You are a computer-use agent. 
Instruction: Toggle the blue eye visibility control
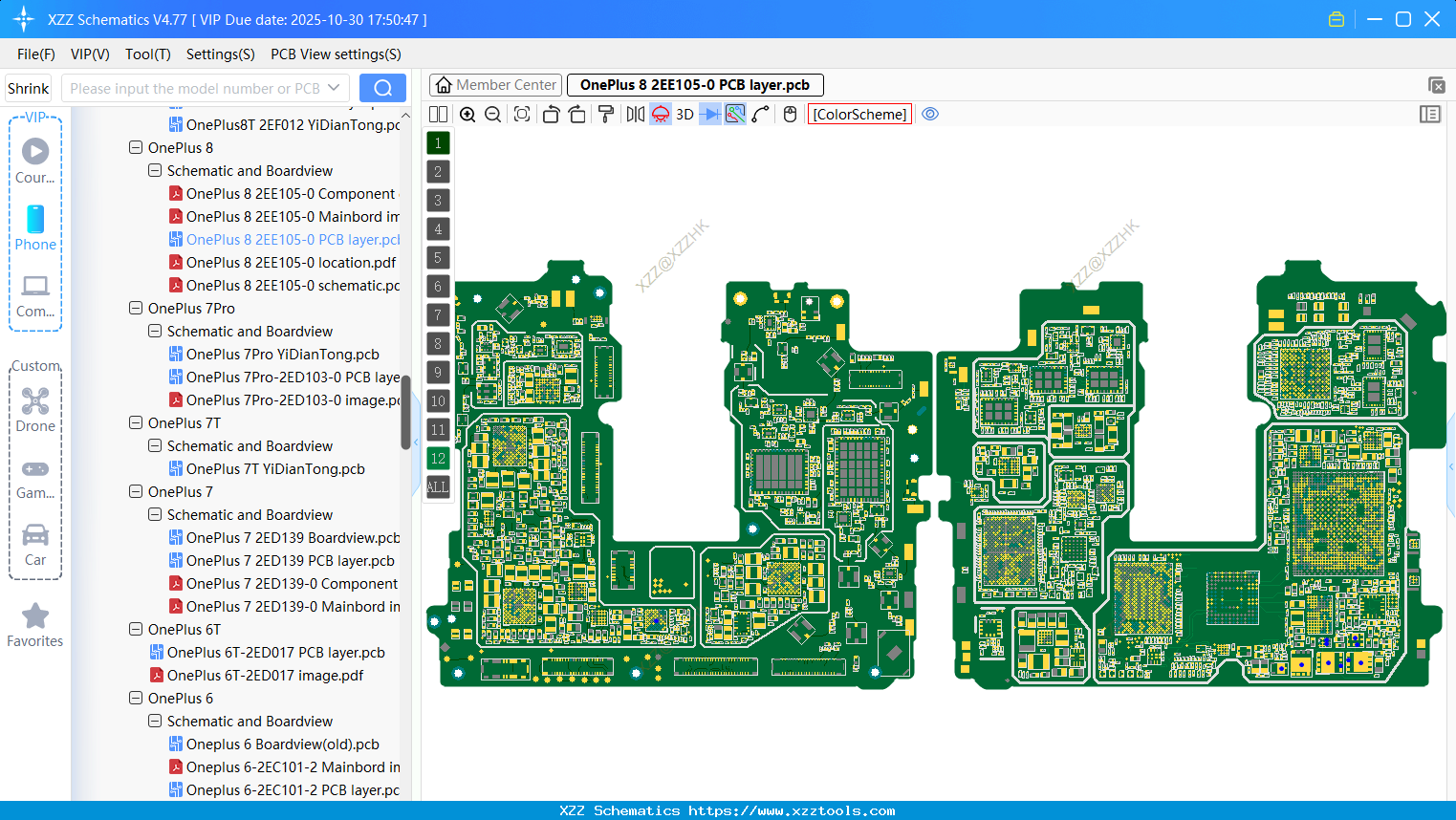pos(929,114)
